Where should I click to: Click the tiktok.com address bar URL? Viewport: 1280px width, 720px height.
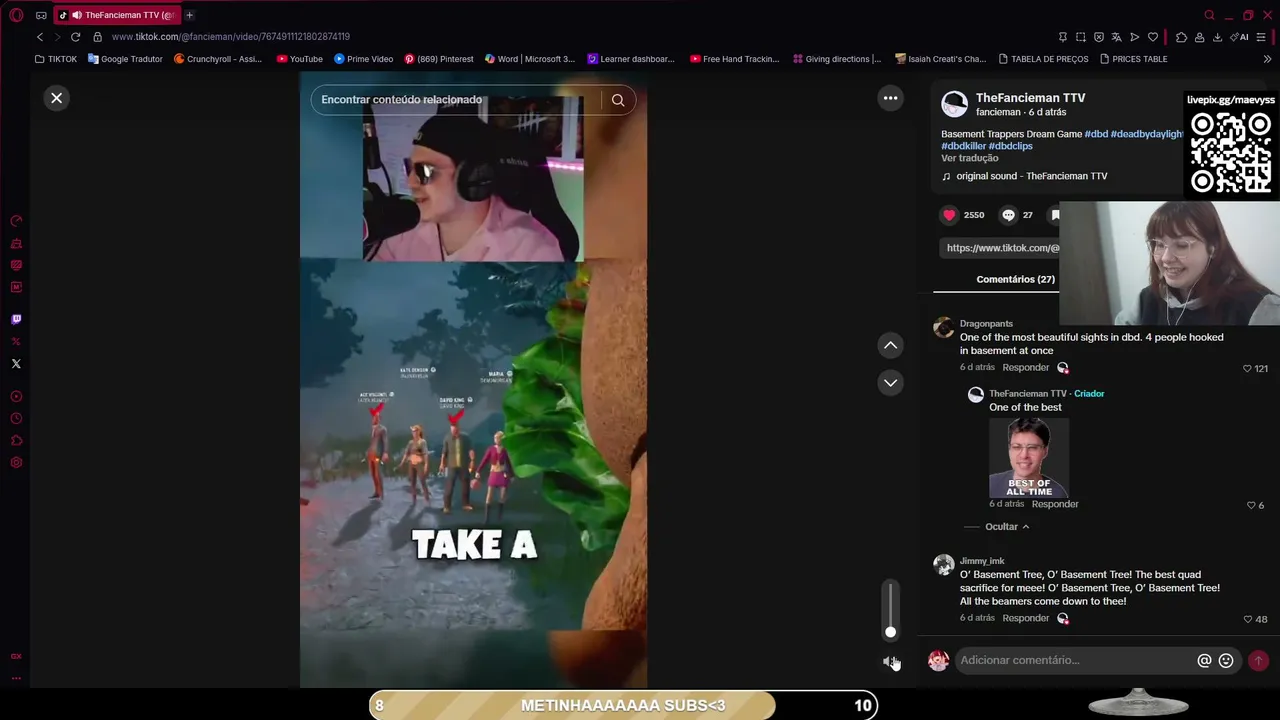pos(231,37)
